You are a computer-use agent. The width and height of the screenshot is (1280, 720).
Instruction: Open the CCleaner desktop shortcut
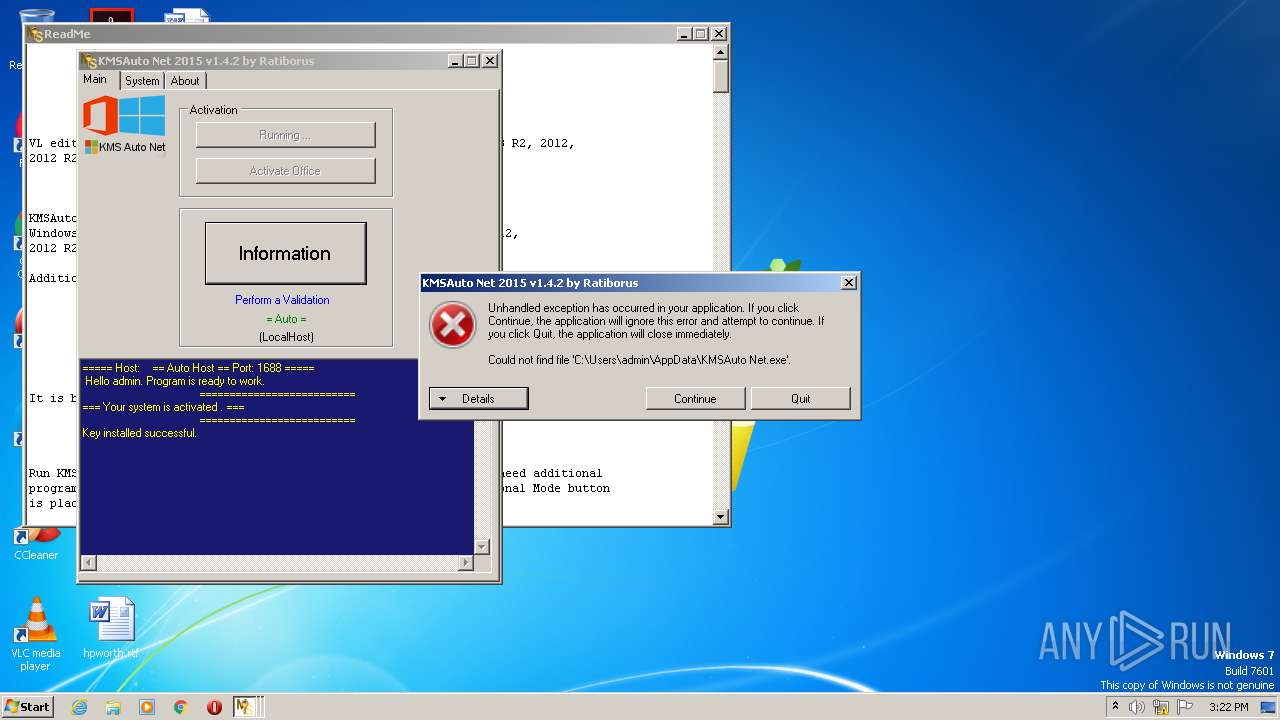[36, 545]
